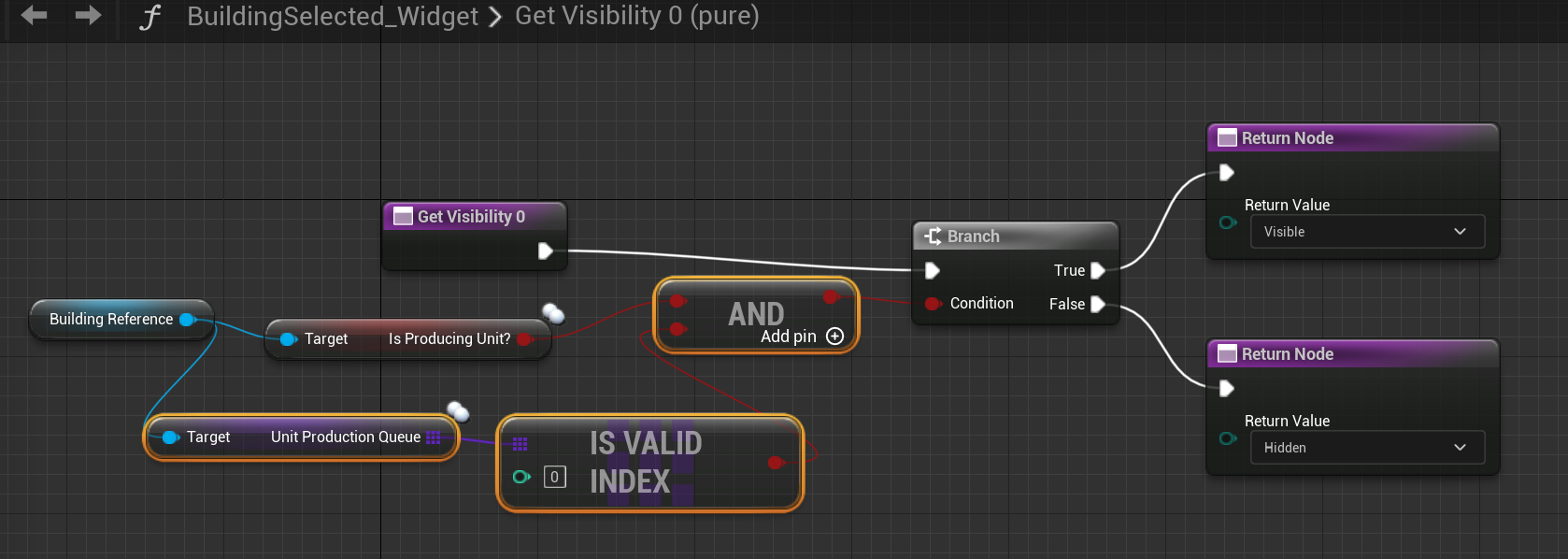Open the Hidden return value dropdown
1568x559 pixels.
pos(1367,448)
